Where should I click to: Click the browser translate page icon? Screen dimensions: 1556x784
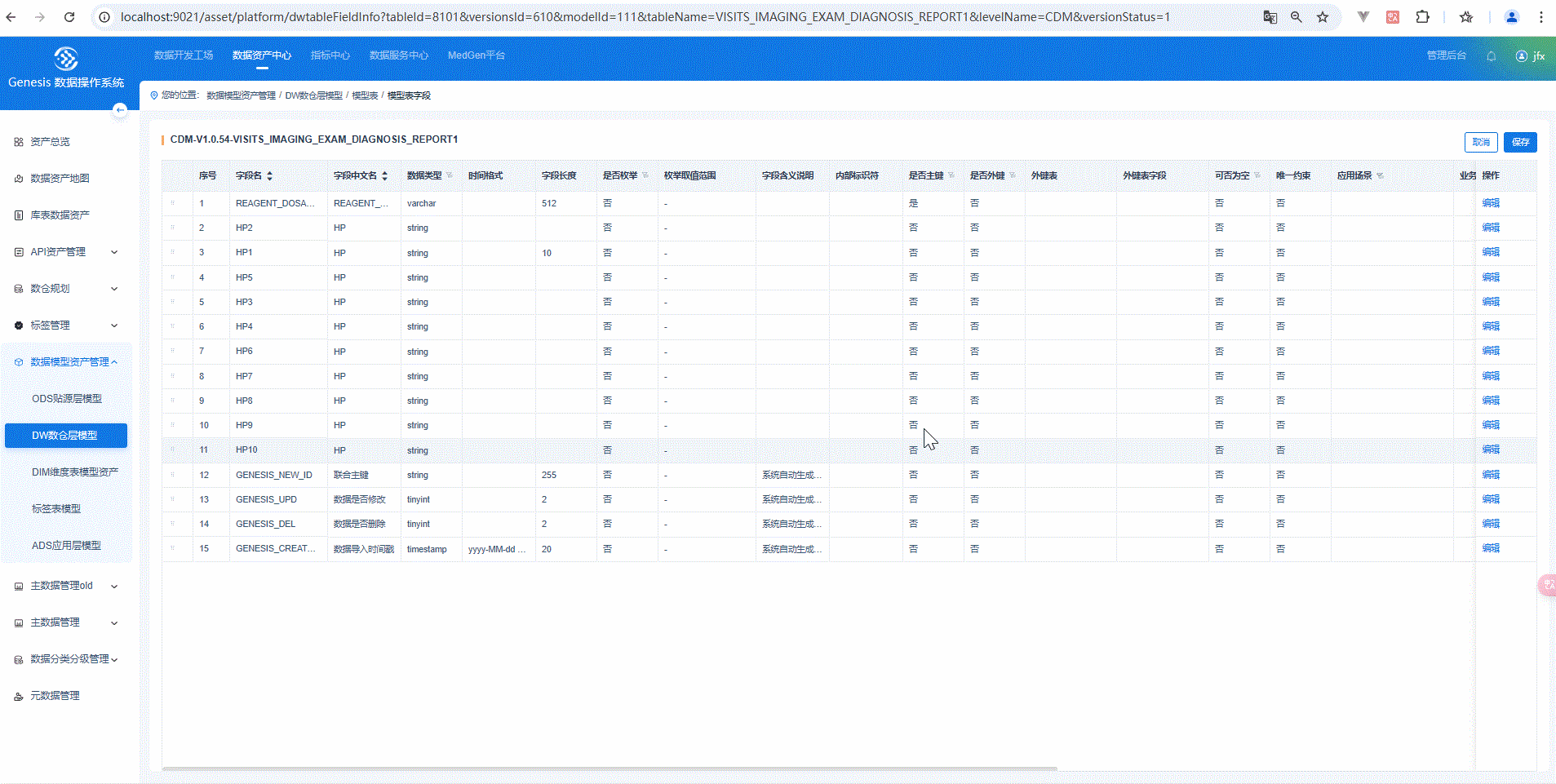point(1270,17)
